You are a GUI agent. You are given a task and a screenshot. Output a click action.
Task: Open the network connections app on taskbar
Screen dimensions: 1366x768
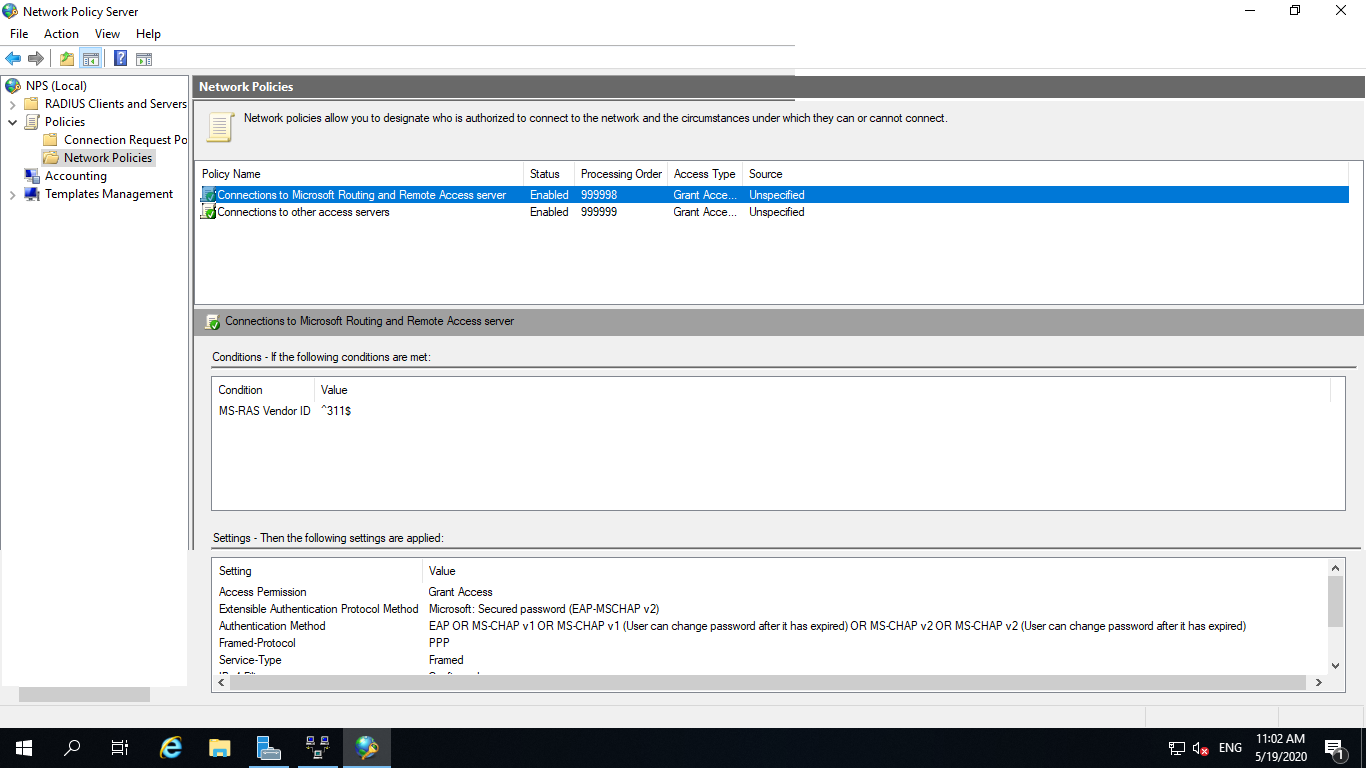pyautogui.click(x=317, y=748)
